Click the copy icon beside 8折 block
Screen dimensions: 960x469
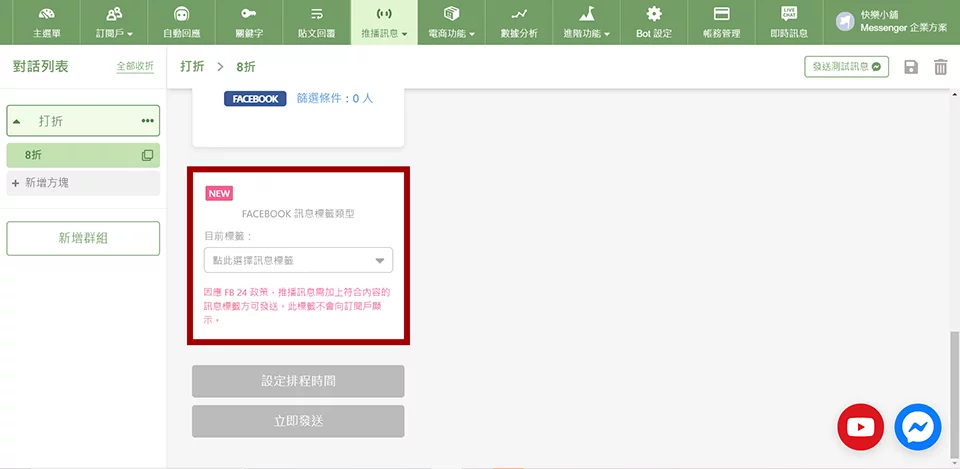pos(147,155)
